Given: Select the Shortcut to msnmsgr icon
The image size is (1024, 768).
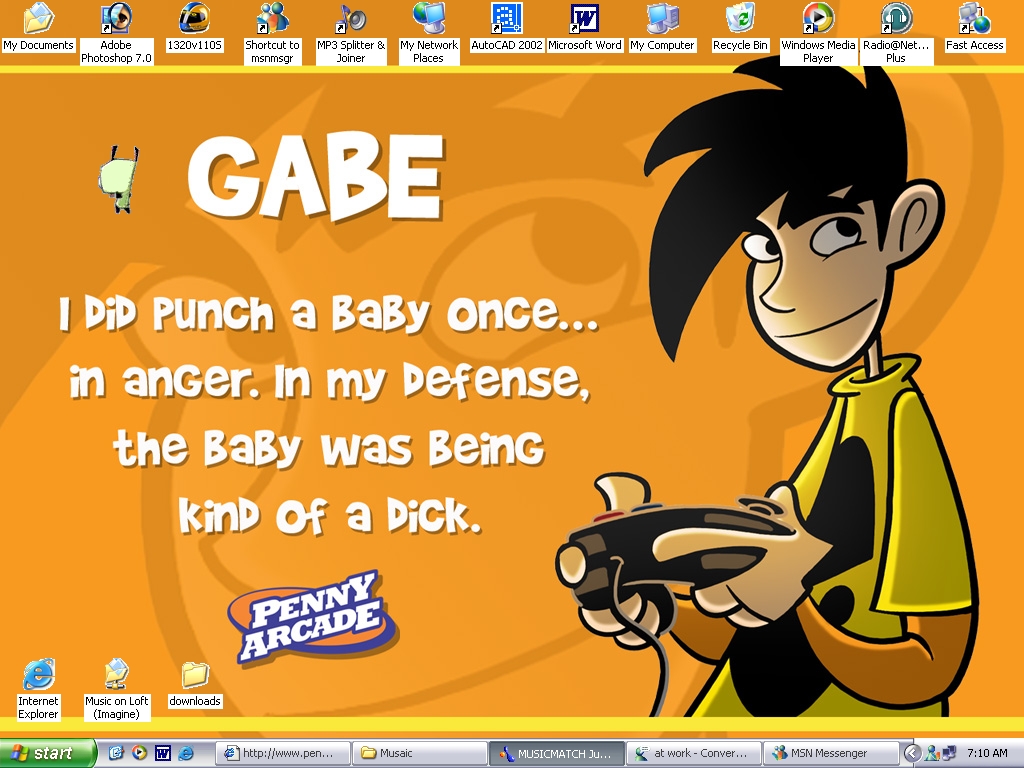Looking at the screenshot, I should coord(272,20).
